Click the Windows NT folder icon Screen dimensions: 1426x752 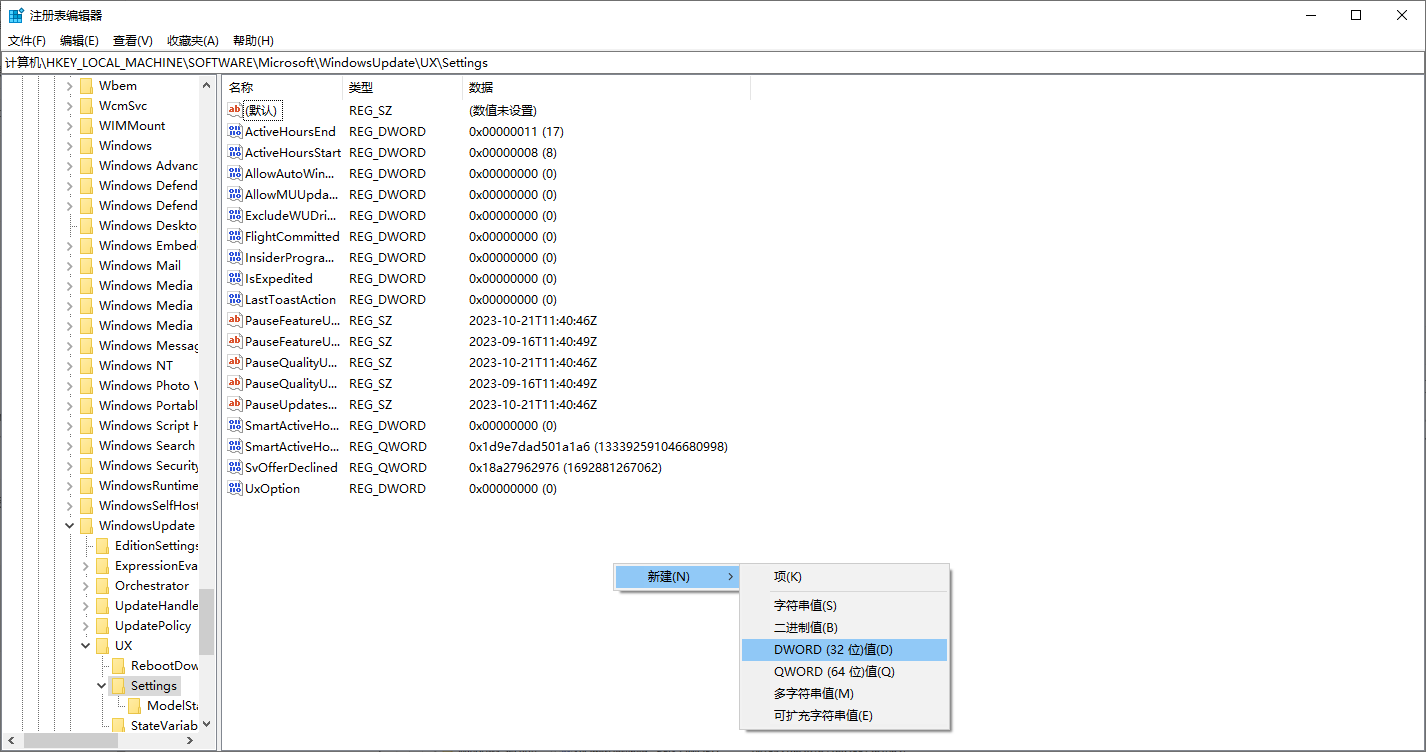pos(86,365)
